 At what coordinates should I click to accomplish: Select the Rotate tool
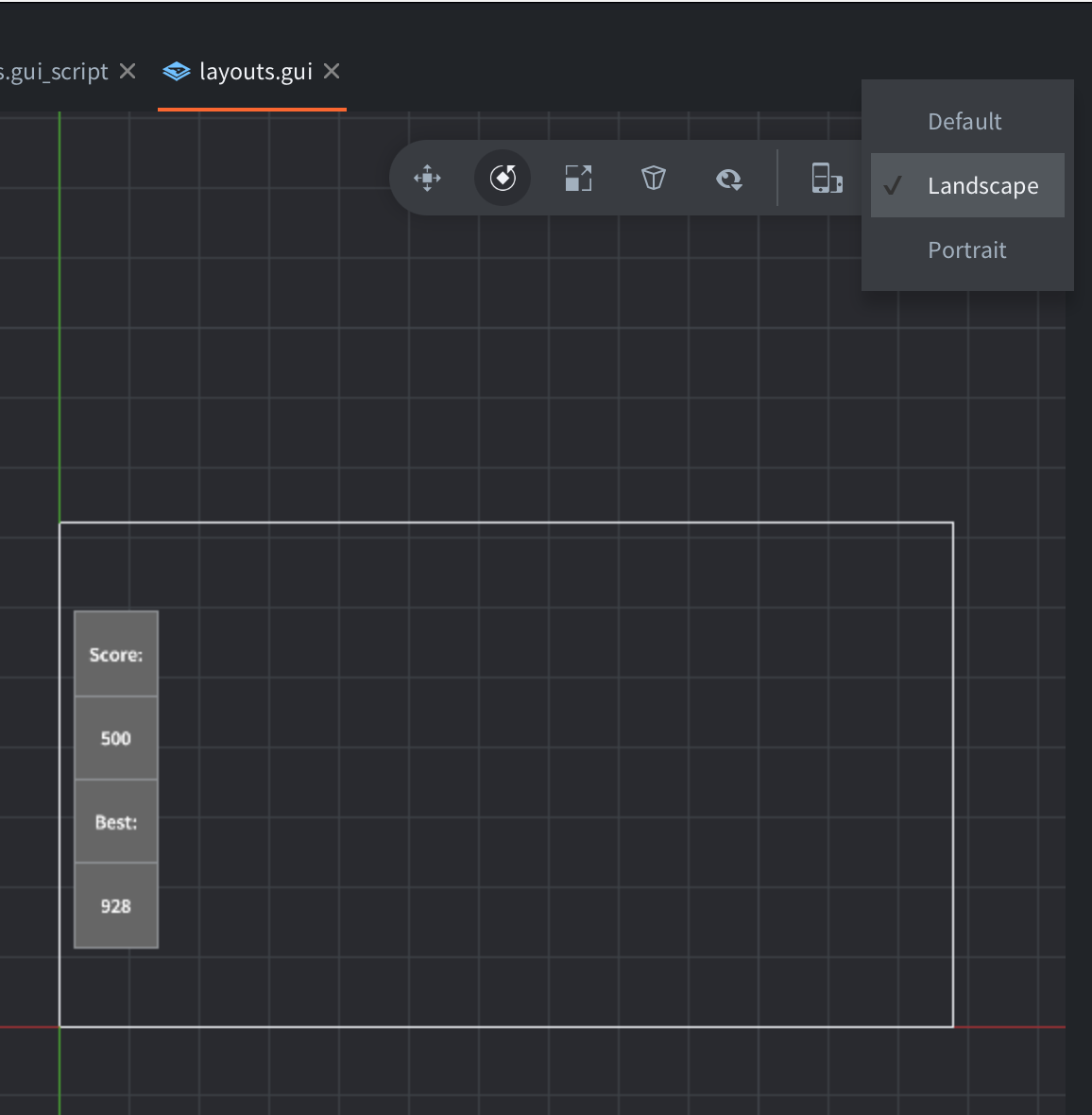click(503, 178)
